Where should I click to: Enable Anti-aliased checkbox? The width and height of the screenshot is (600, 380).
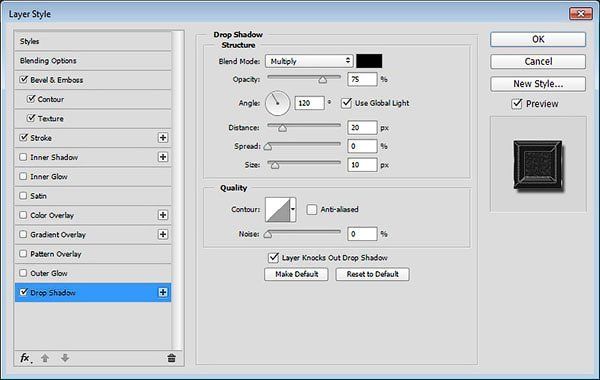312,209
